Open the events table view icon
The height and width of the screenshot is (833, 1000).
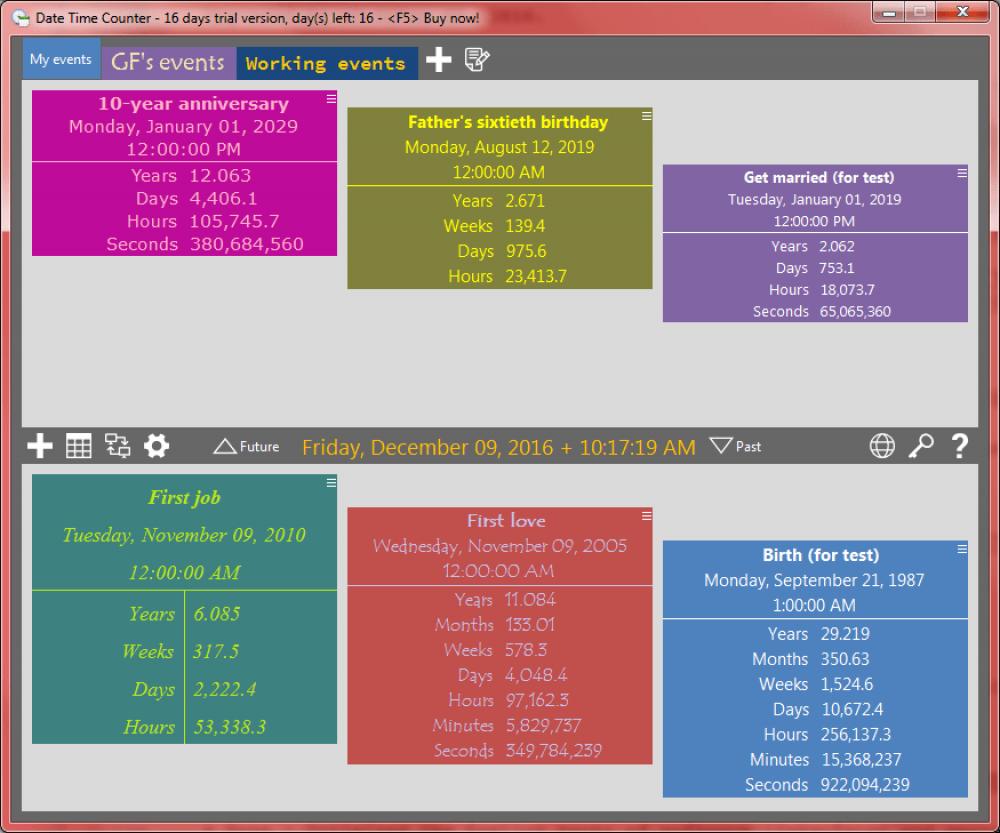78,446
